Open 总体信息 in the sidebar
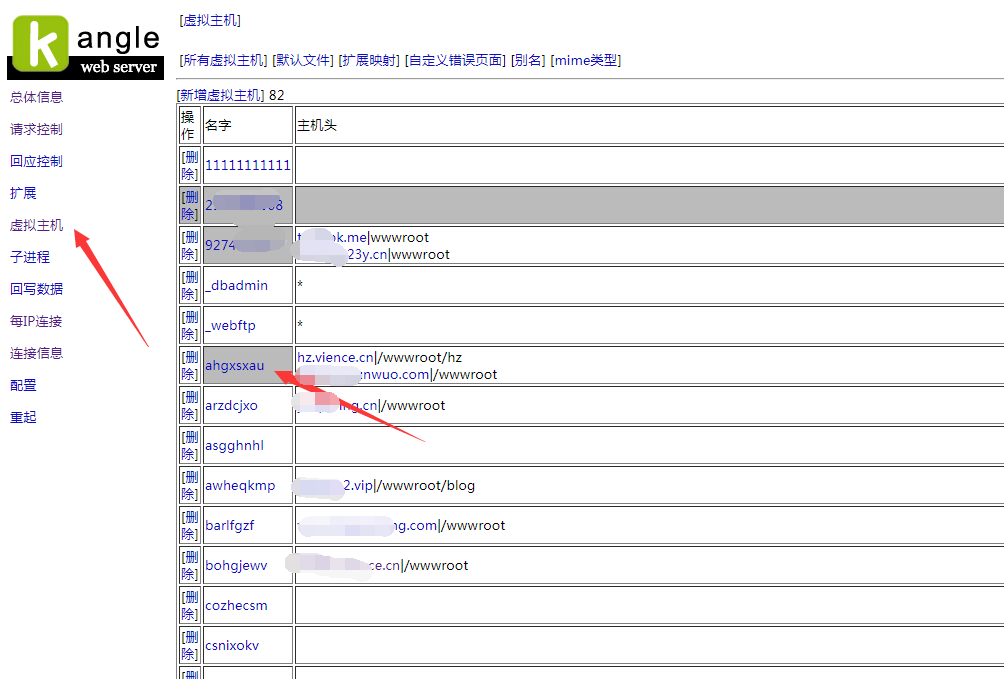Viewport: 1004px width, 679px height. coord(36,97)
